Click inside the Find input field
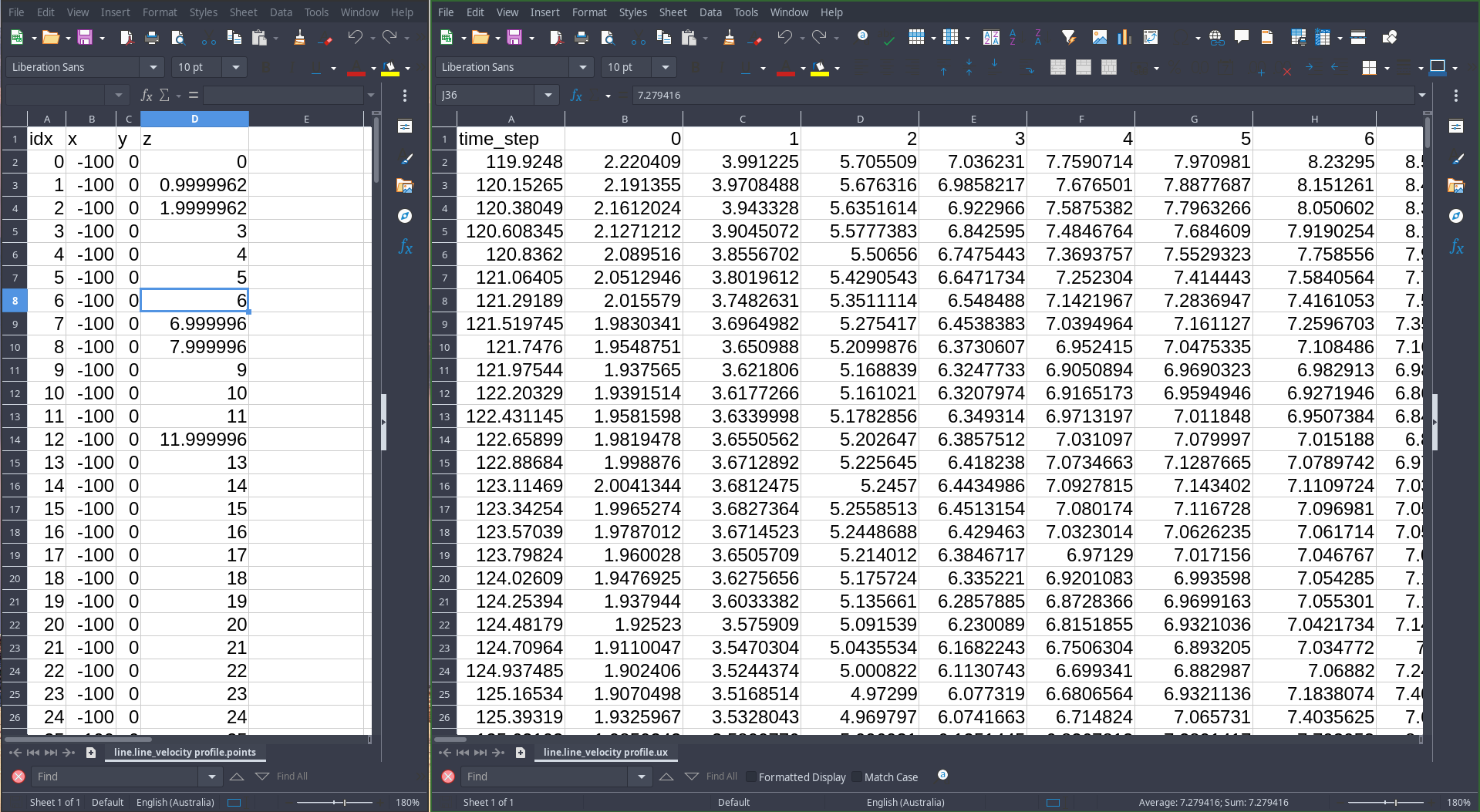Screen dimensions: 1480x812 click(540, 777)
